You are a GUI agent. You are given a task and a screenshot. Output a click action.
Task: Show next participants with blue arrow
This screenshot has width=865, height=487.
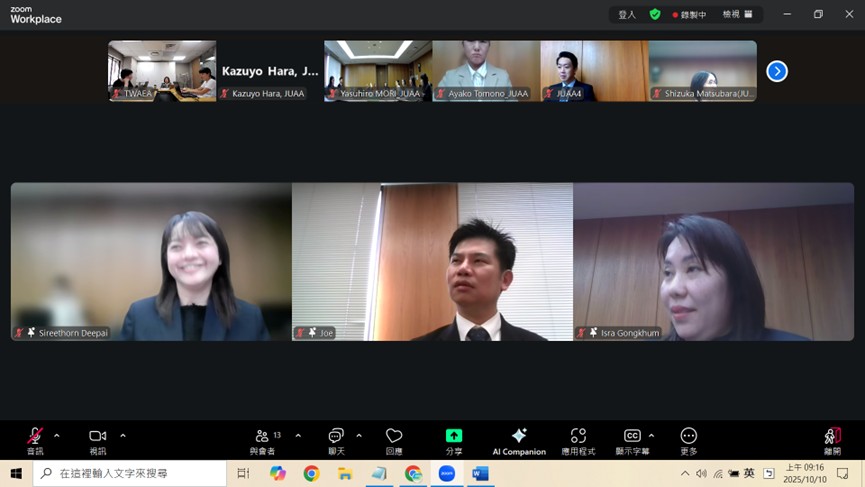pos(777,71)
